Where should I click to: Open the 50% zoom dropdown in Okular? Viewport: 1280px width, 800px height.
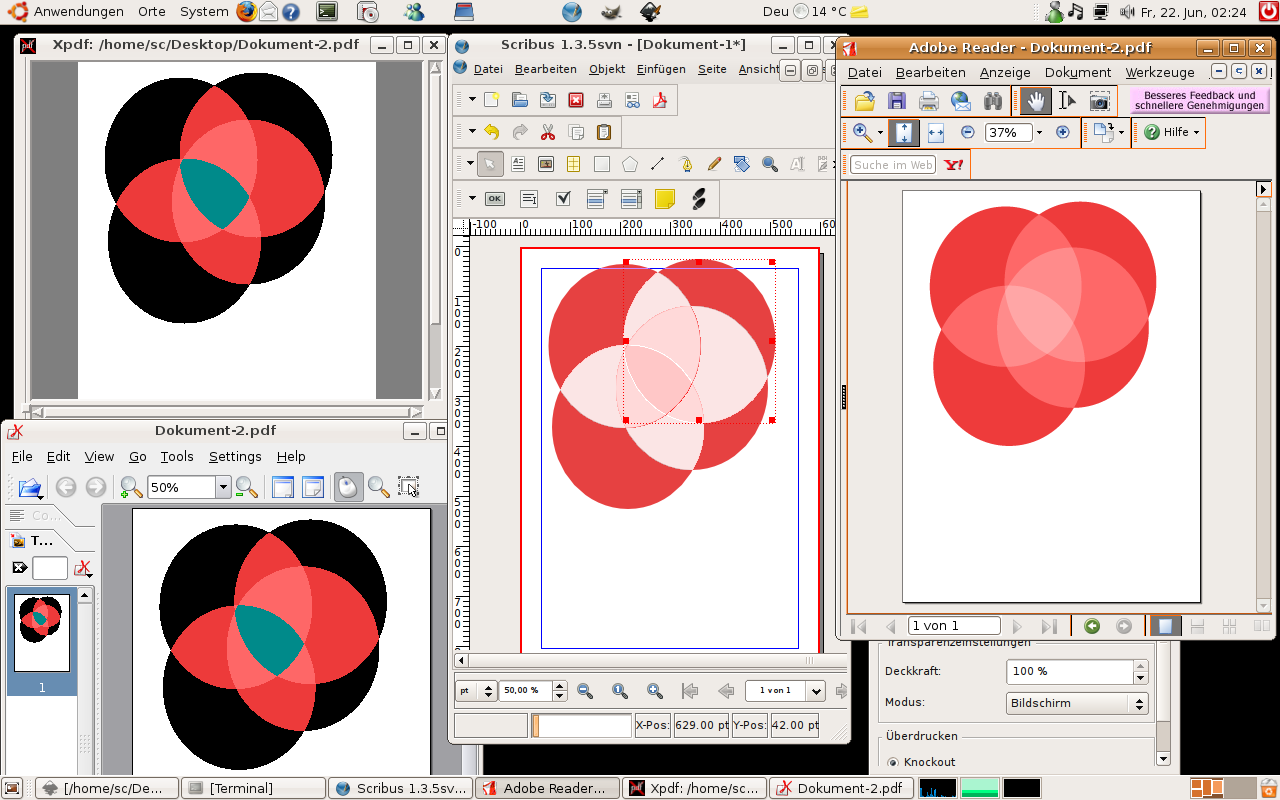(223, 487)
